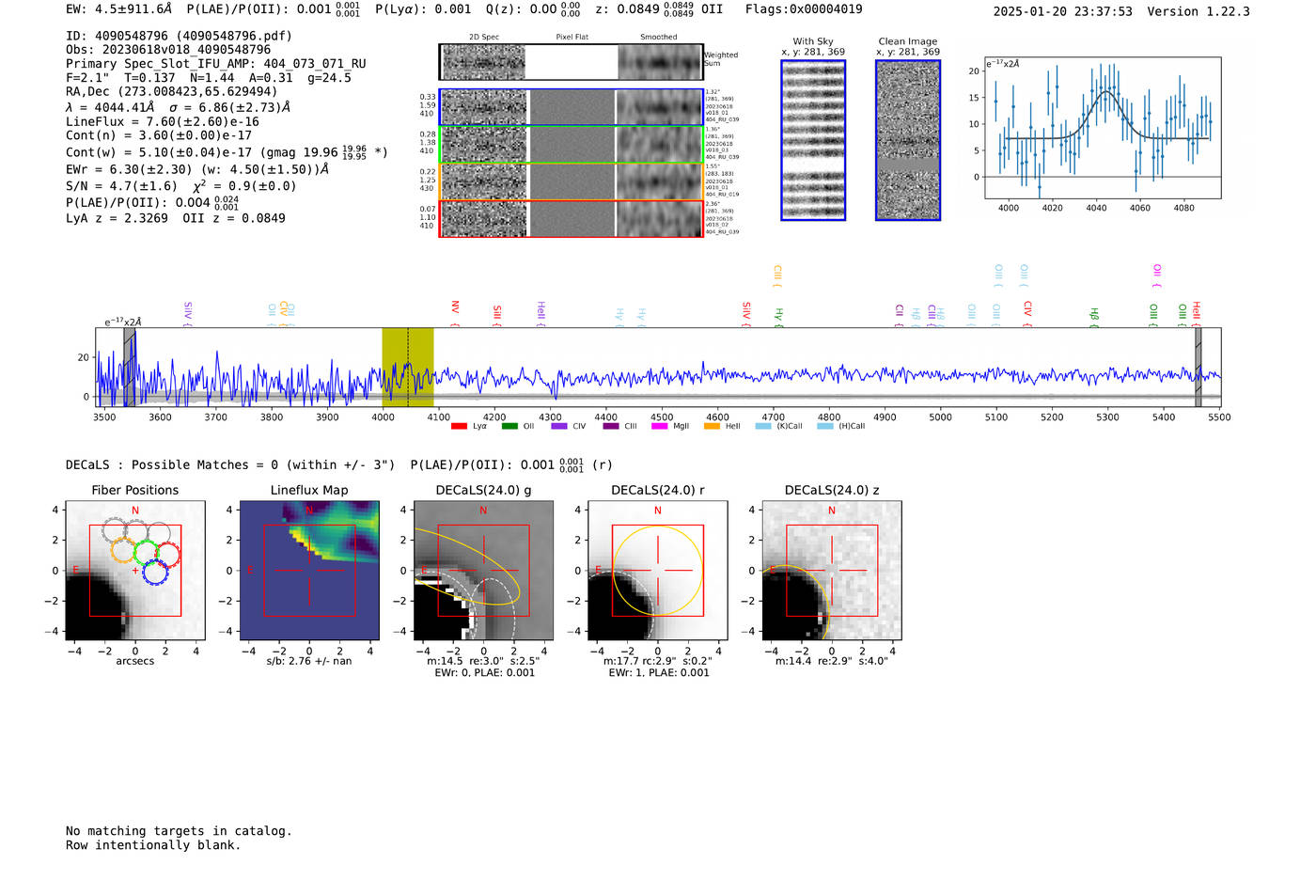The width and height of the screenshot is (1316, 896).
Task: Click the orange HeII legend swatch
Action: click(x=712, y=426)
